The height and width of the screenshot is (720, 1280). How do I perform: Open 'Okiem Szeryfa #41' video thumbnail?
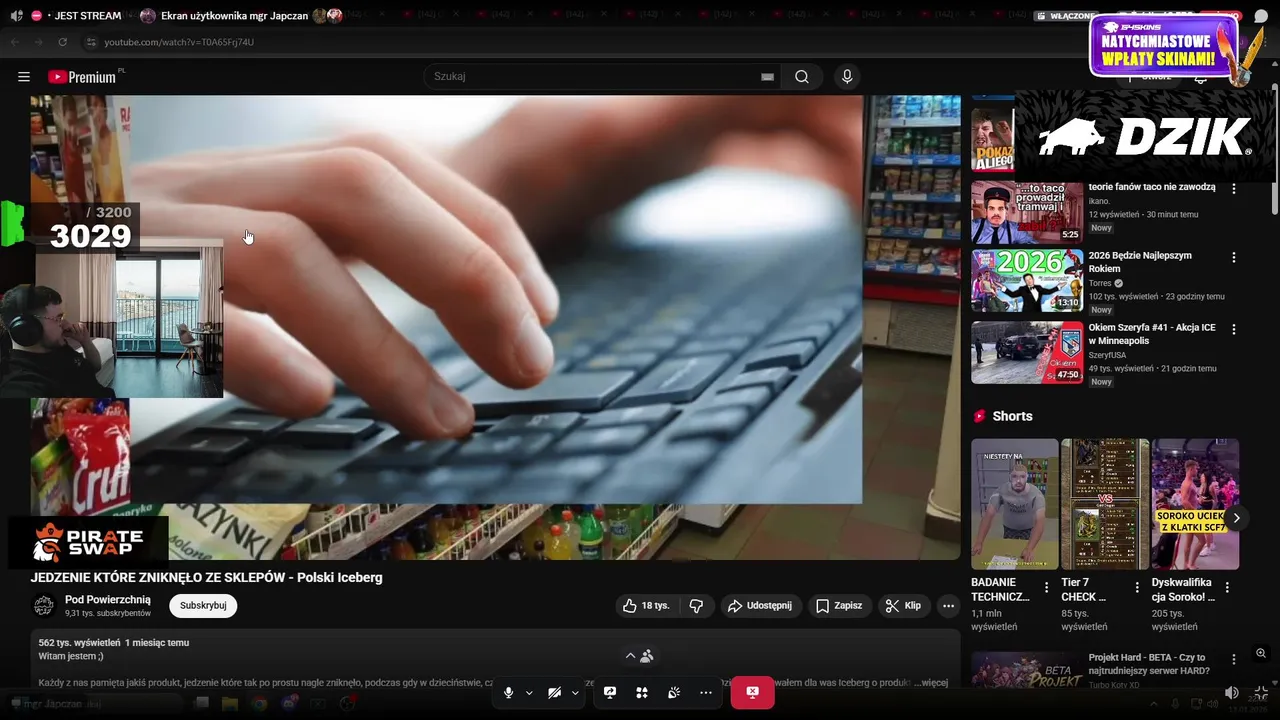(x=1027, y=352)
